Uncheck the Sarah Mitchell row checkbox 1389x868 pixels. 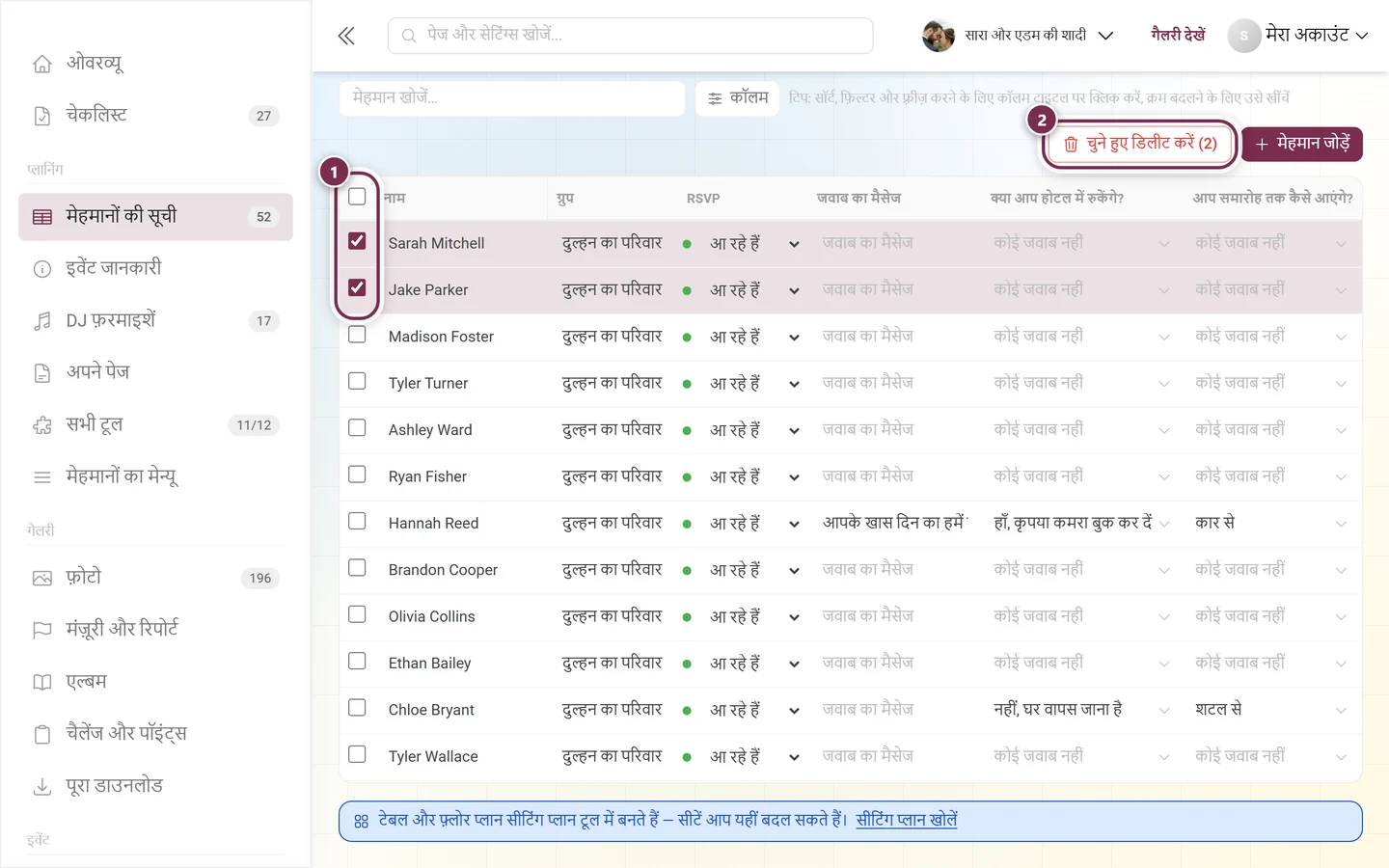(x=357, y=241)
